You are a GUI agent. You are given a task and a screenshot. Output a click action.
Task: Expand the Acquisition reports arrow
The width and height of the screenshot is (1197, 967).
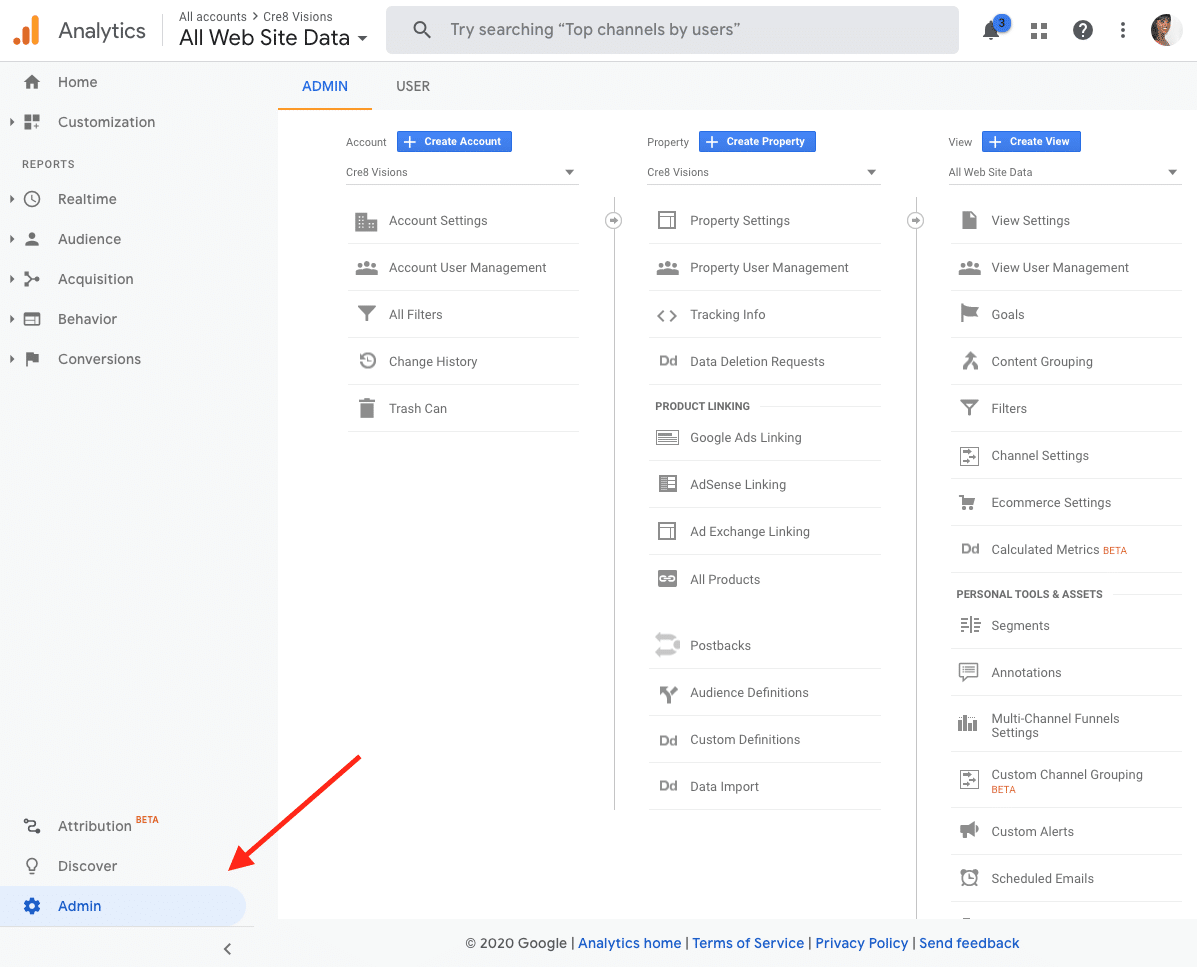[x=11, y=279]
